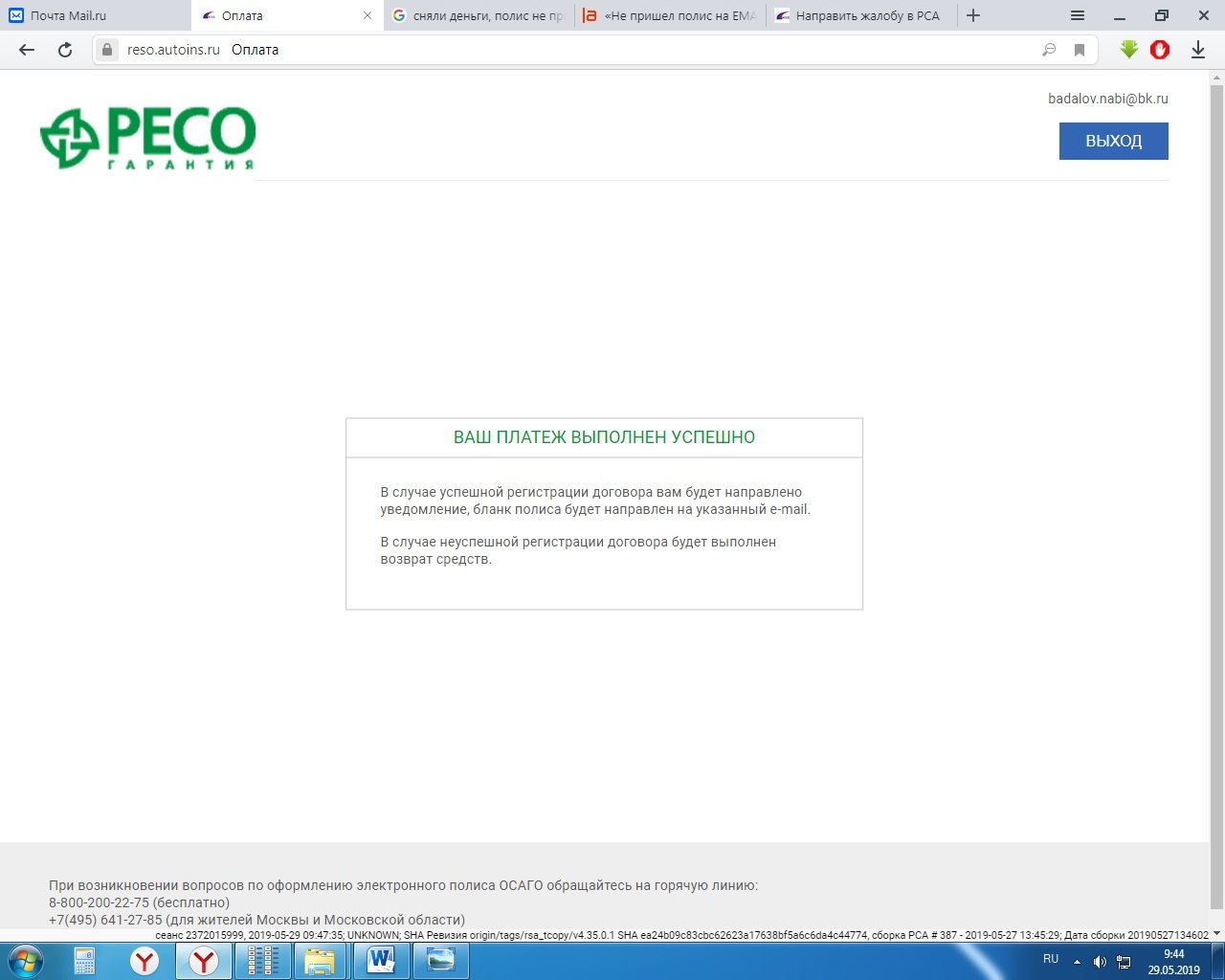Switch to the 'Не пришел полис' tab
This screenshot has height=980, width=1225.
(x=670, y=15)
